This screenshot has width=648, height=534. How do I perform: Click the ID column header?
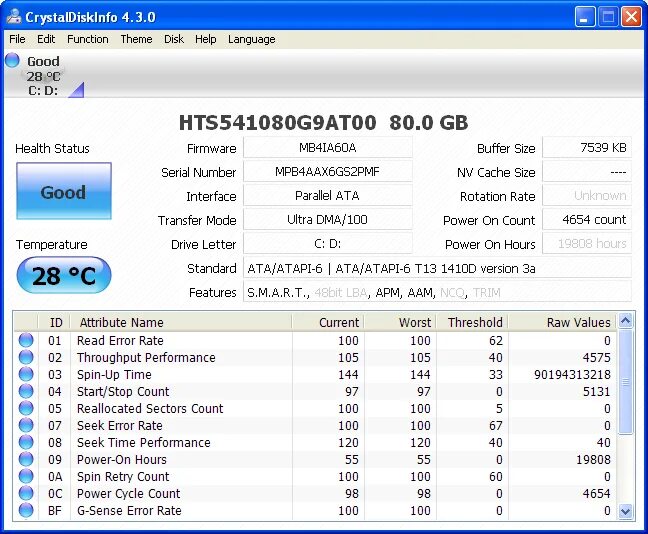click(x=54, y=322)
